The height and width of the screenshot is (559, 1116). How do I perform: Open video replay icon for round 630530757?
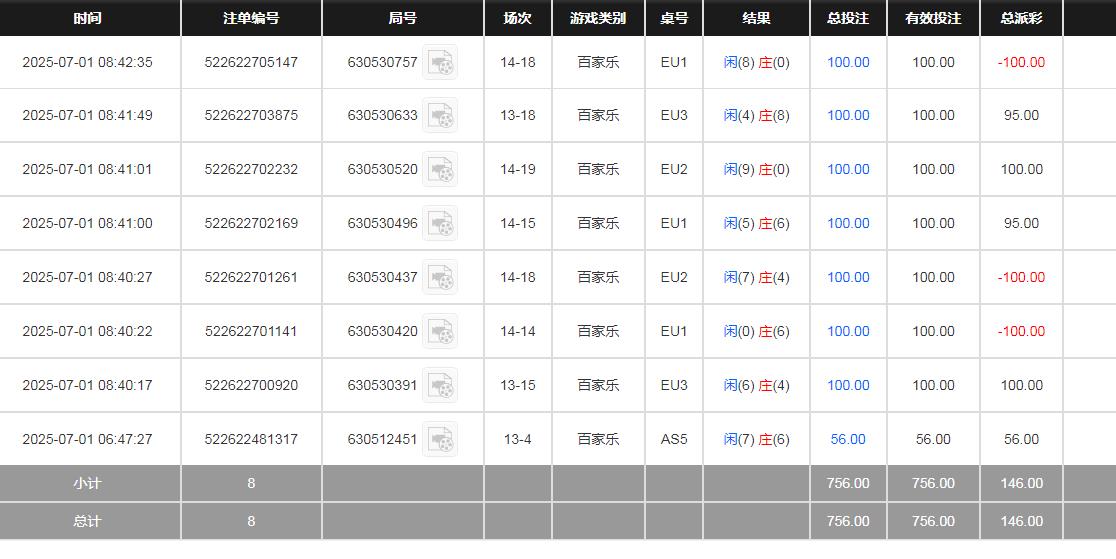[439, 62]
